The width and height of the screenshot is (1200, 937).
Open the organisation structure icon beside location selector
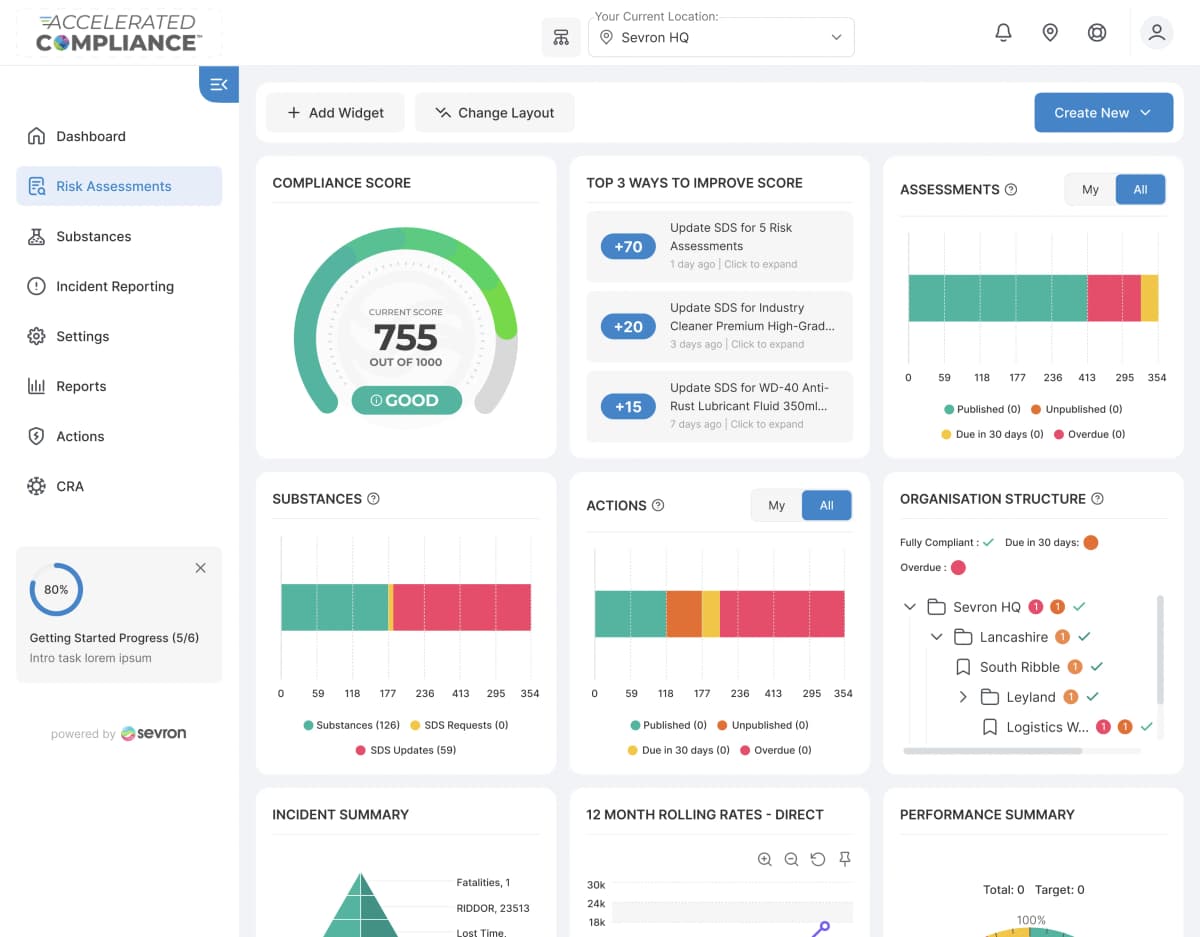561,36
